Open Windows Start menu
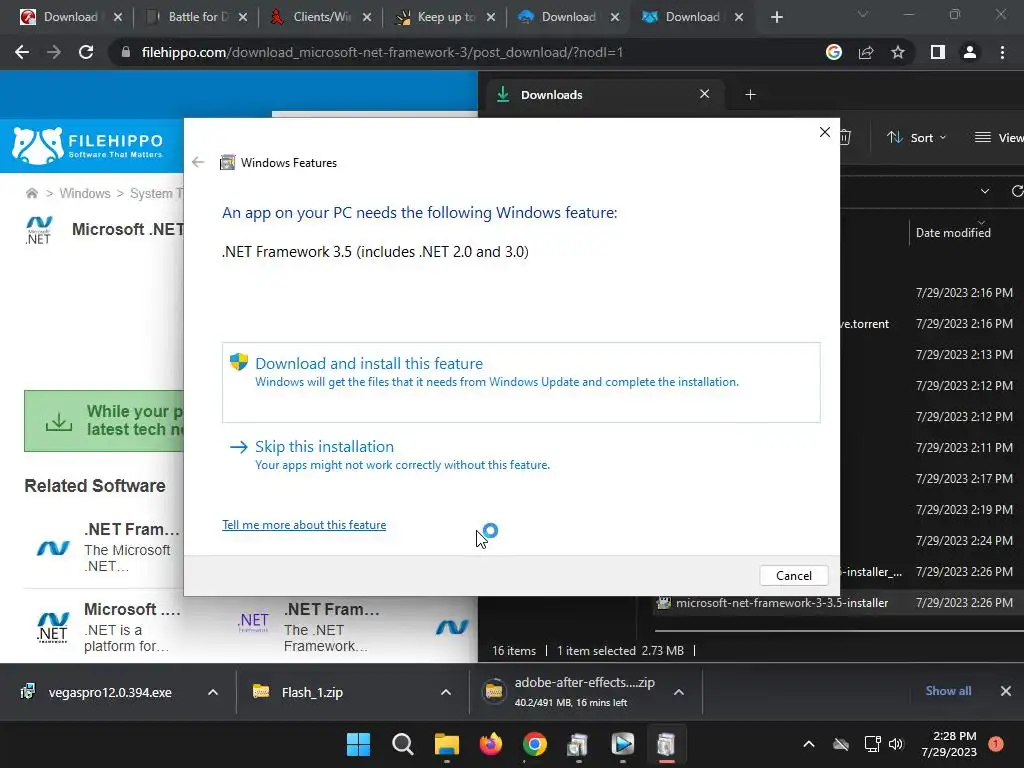This screenshot has width=1024, height=768. [x=358, y=744]
